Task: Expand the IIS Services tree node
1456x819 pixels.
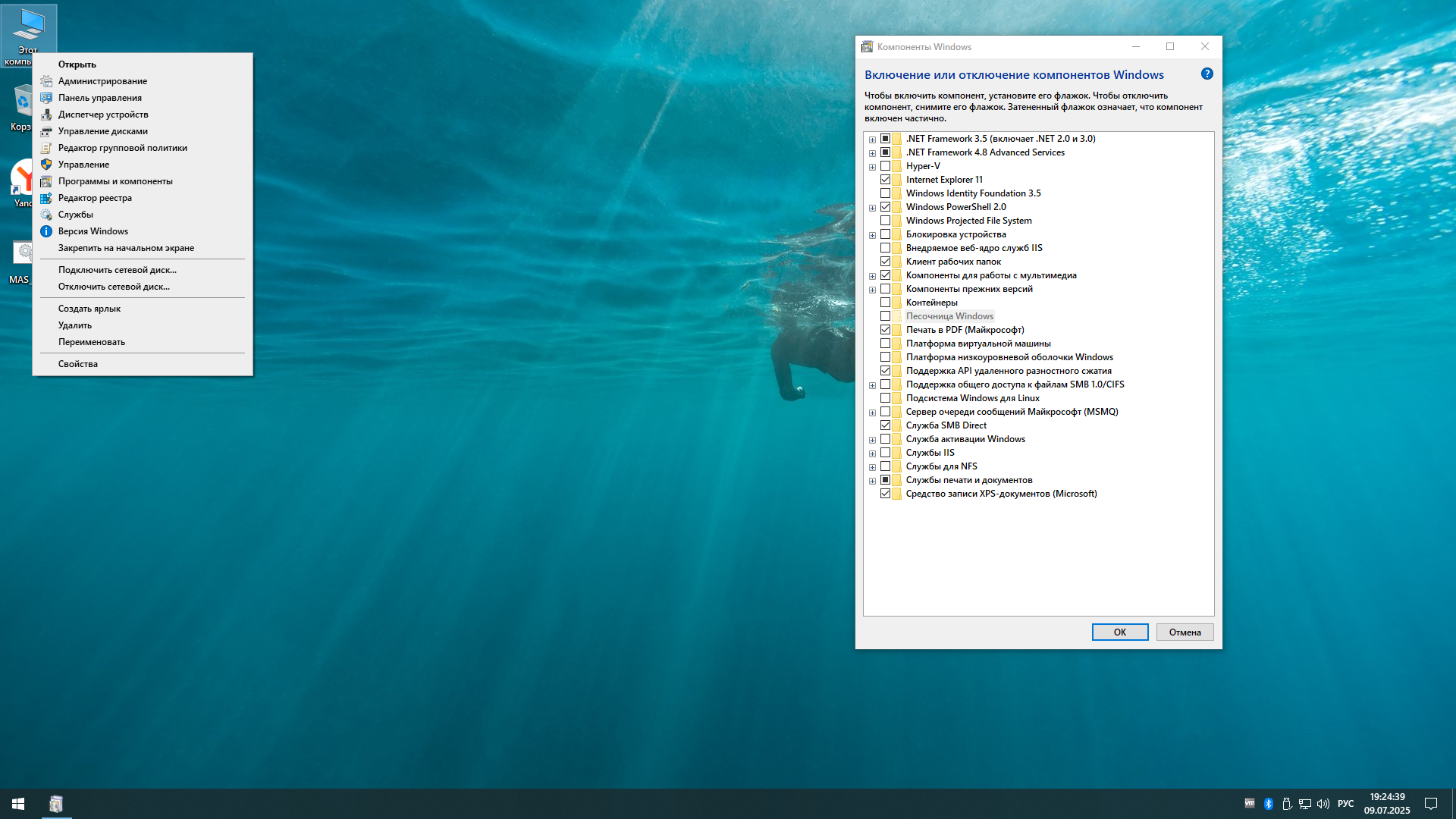Action: [872, 453]
